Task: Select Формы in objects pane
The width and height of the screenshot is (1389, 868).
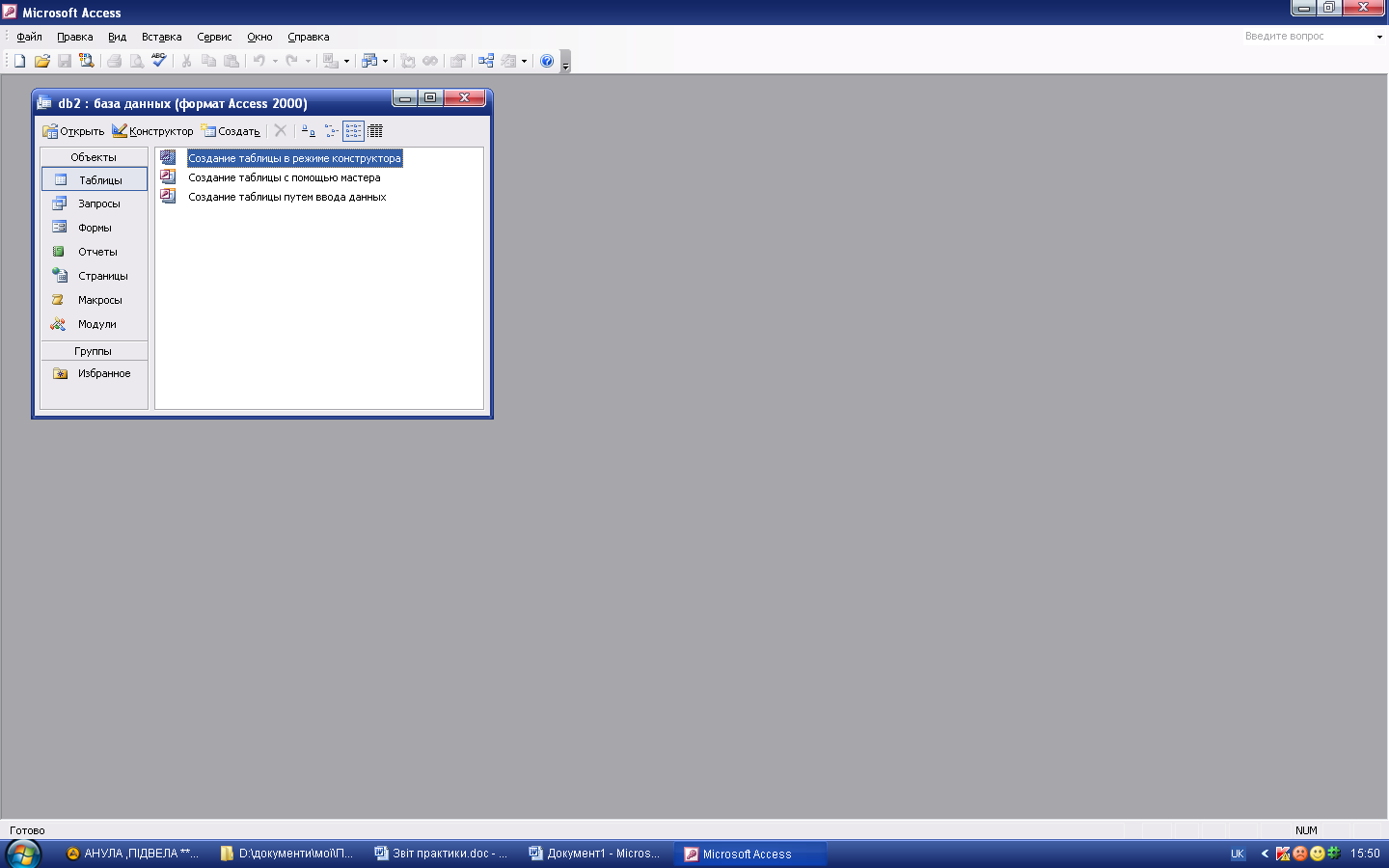Action: tap(95, 228)
